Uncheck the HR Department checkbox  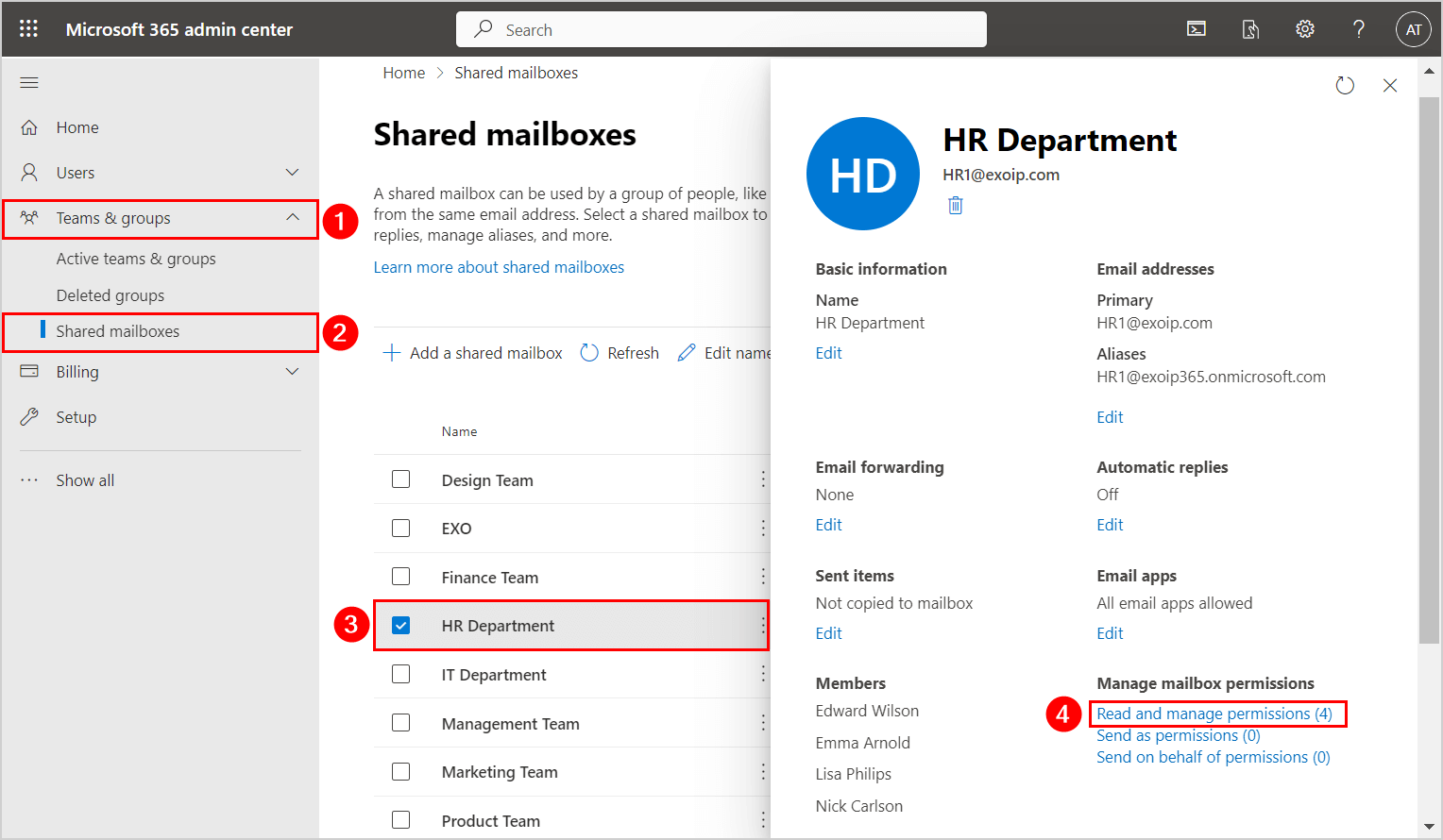(401, 626)
